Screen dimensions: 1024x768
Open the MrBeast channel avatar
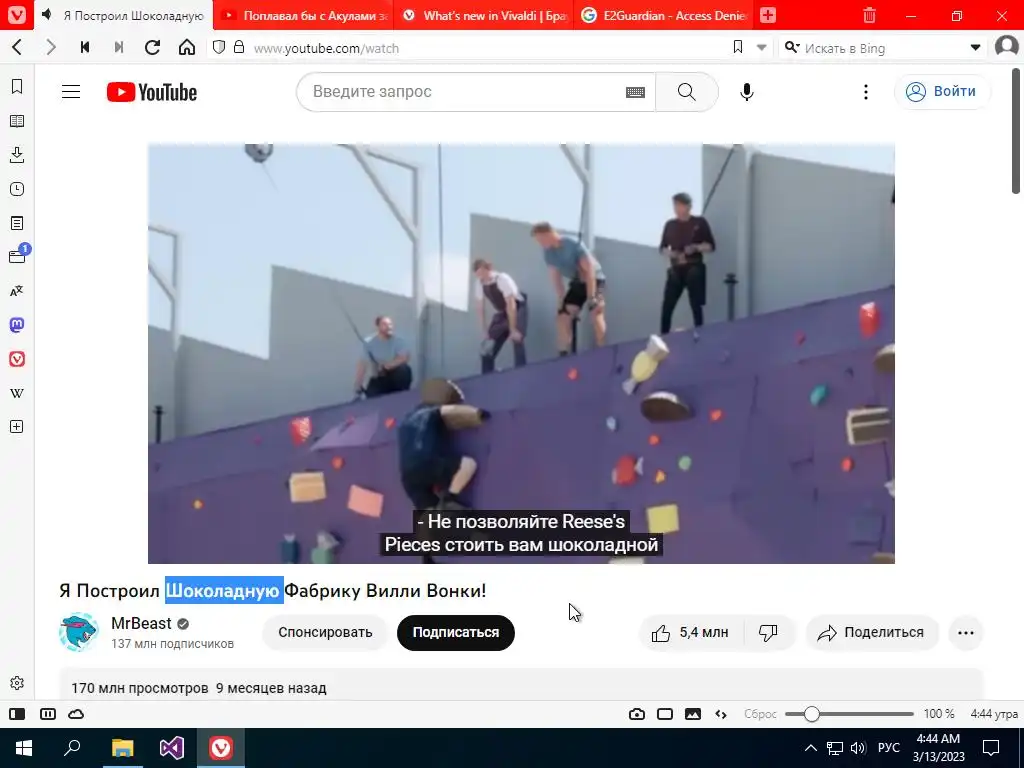point(78,632)
